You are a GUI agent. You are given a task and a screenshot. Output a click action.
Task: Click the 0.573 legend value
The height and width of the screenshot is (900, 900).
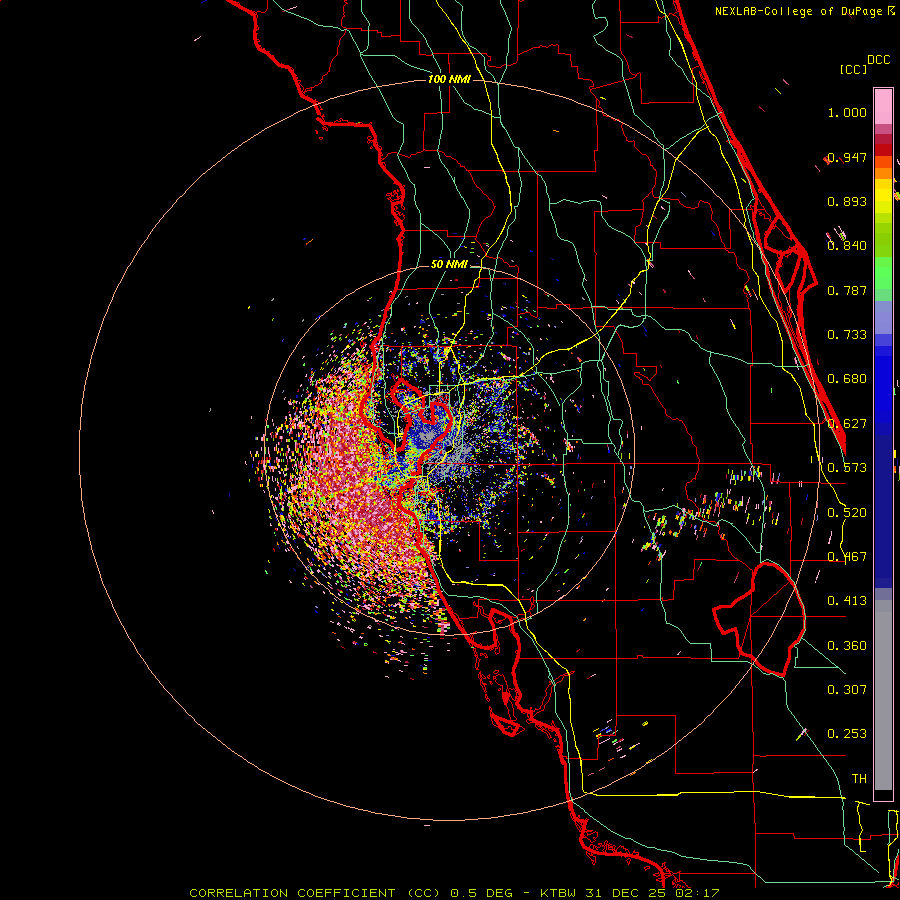847,468
